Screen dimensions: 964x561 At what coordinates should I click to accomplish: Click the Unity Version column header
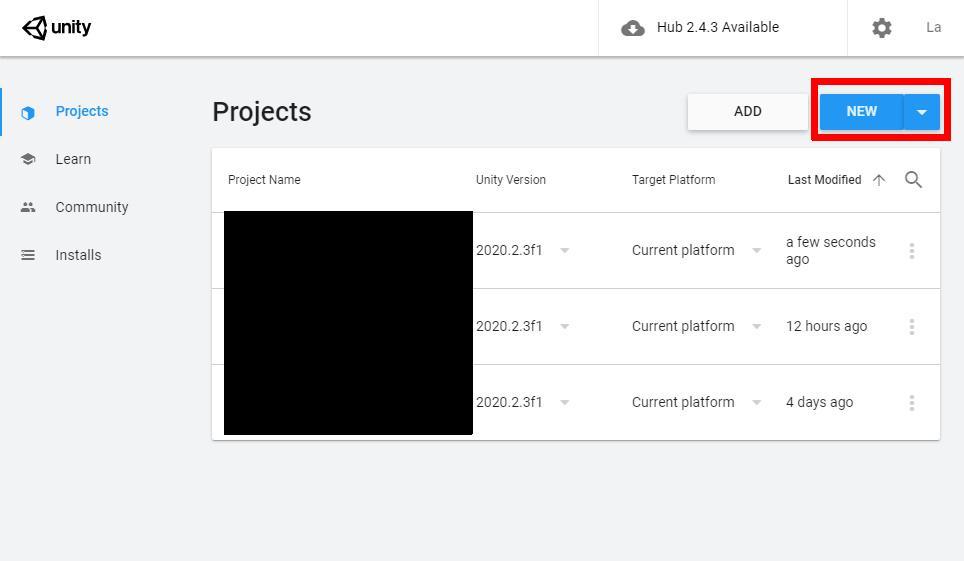tap(511, 180)
